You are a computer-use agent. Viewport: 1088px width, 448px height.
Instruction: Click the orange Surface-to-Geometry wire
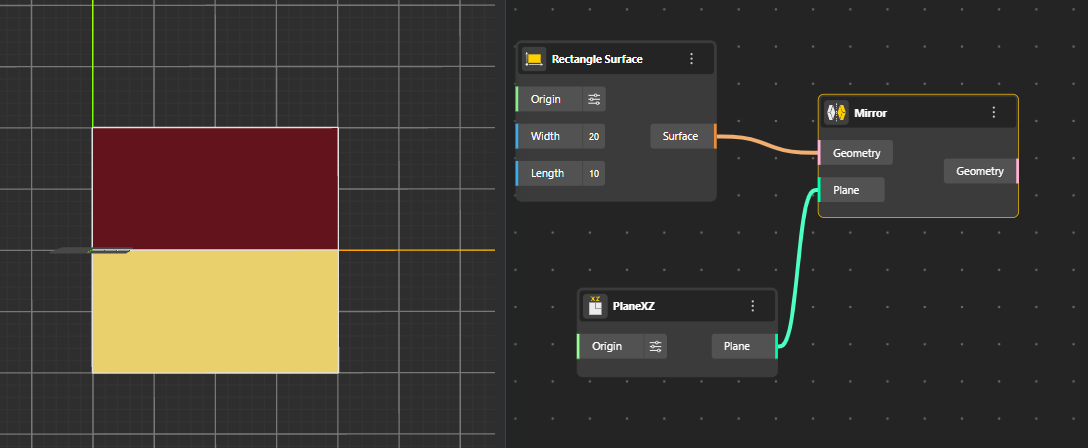pos(767,144)
